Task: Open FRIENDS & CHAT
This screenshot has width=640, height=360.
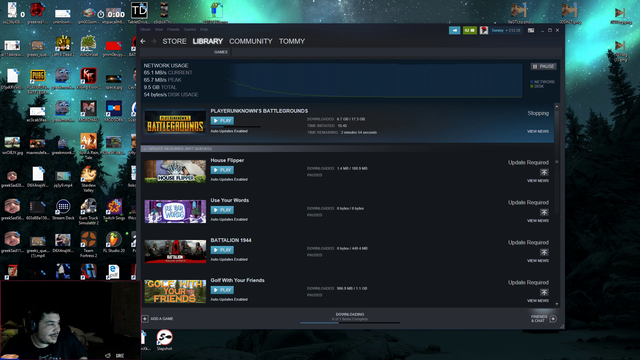Action: (x=539, y=319)
